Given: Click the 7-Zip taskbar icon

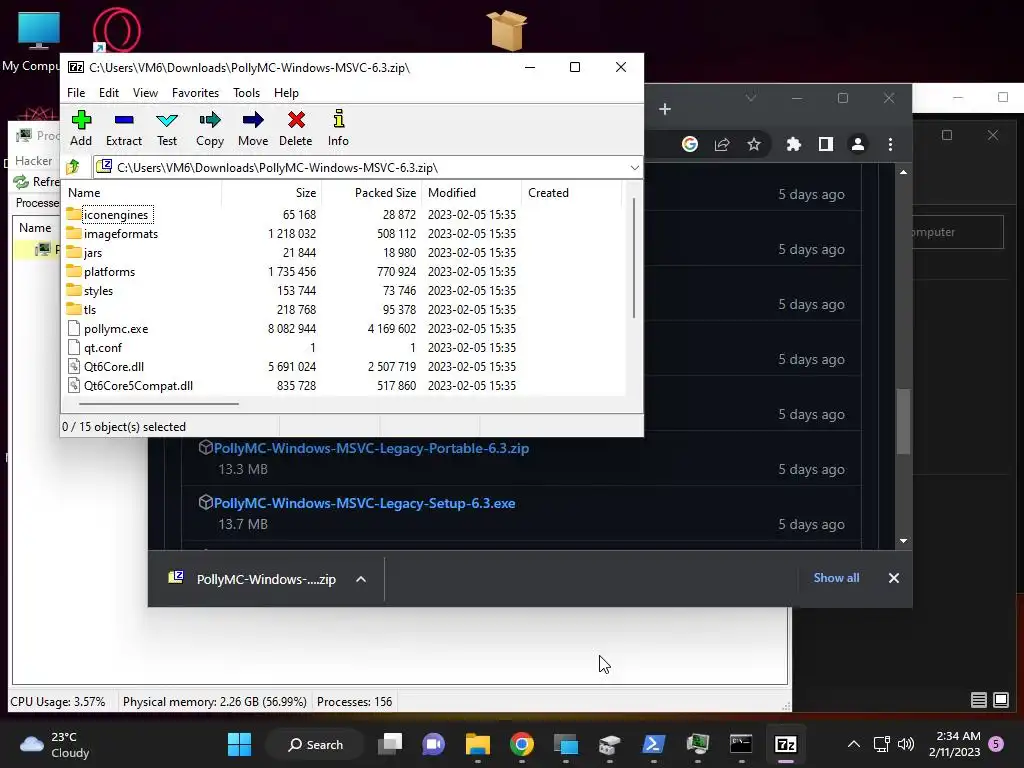Looking at the screenshot, I should [x=785, y=744].
